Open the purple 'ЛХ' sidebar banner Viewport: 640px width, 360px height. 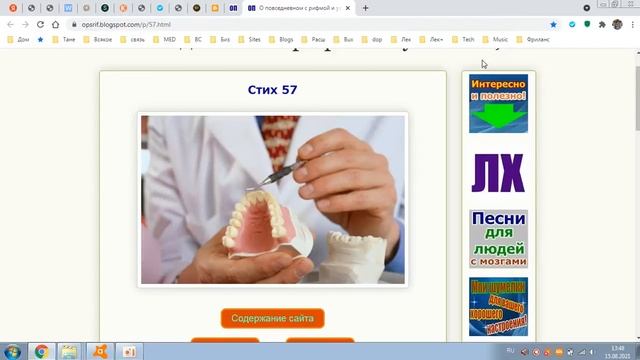498,173
